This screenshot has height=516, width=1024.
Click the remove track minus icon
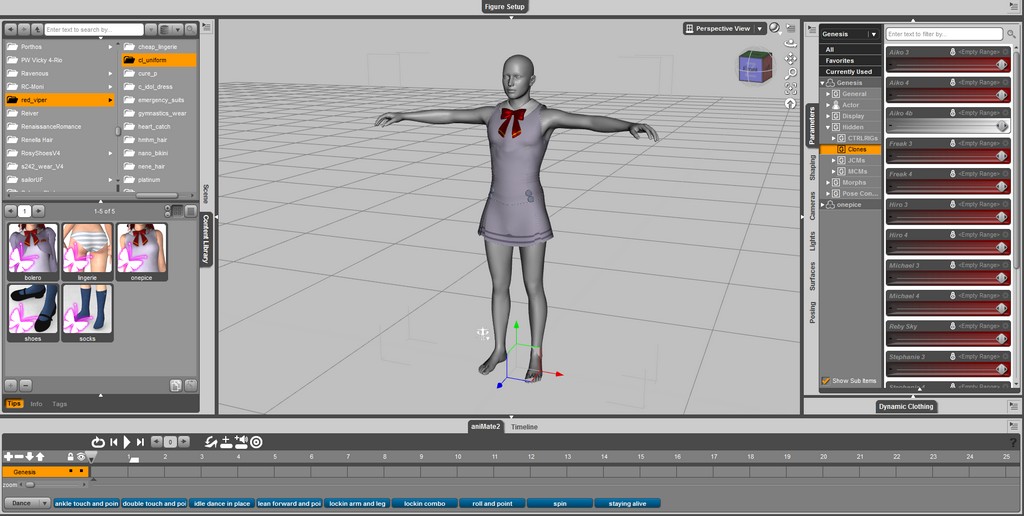(19, 457)
